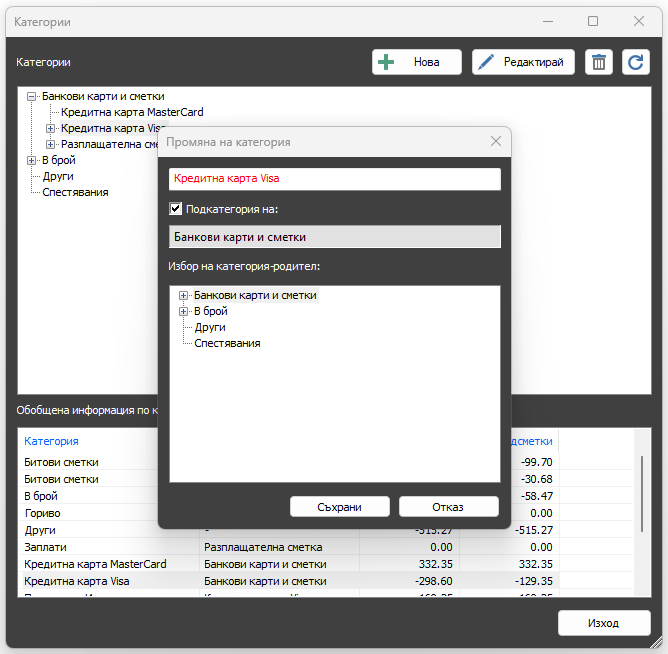Select Други in main category tree
The height and width of the screenshot is (654, 668).
(x=58, y=176)
